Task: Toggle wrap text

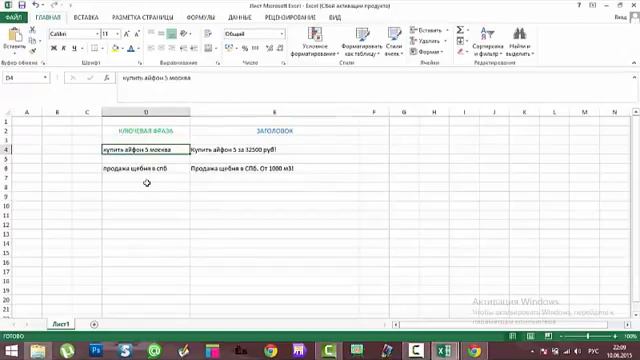Action: 208,33
